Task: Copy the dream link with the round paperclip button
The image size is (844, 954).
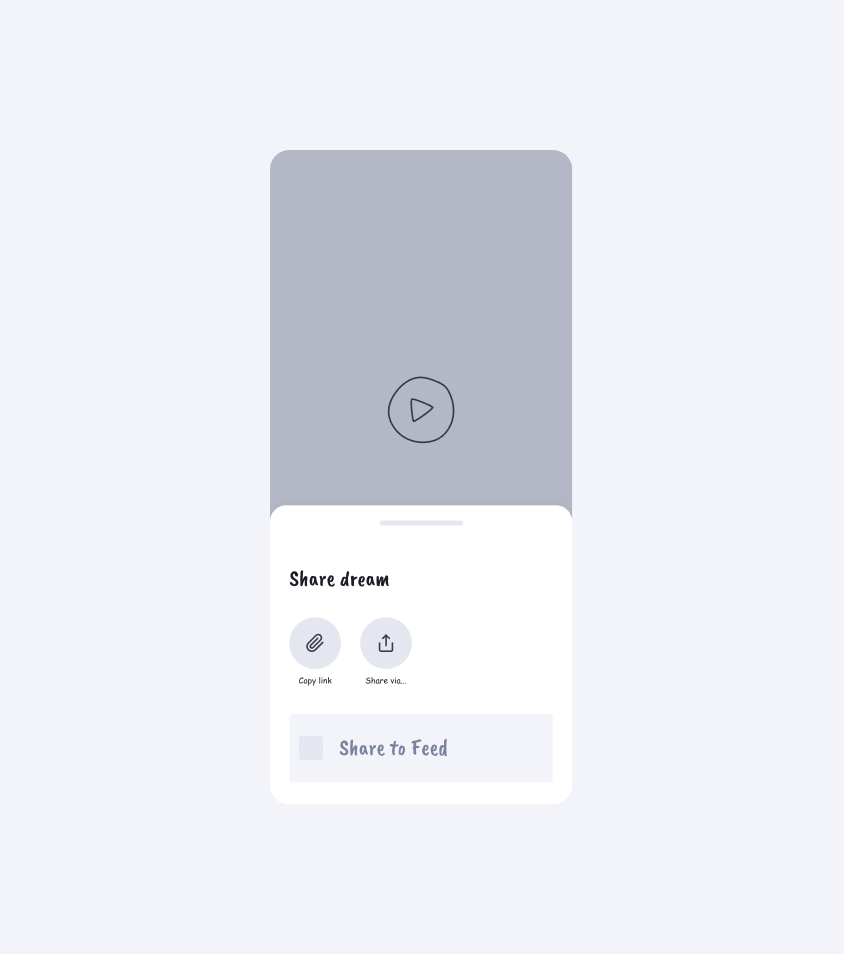Action: [x=315, y=643]
